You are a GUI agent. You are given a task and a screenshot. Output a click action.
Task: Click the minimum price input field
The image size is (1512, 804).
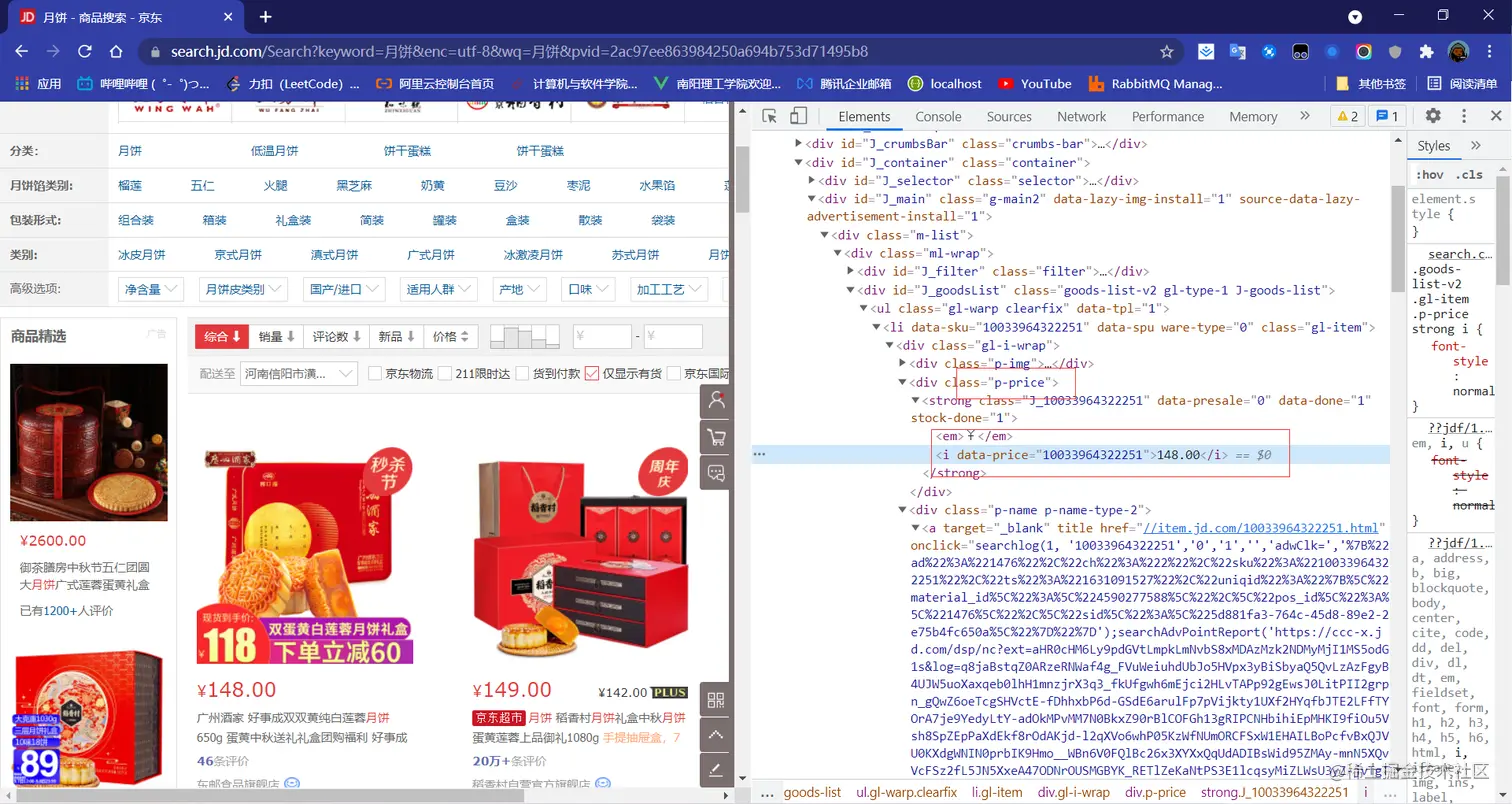[x=602, y=337]
